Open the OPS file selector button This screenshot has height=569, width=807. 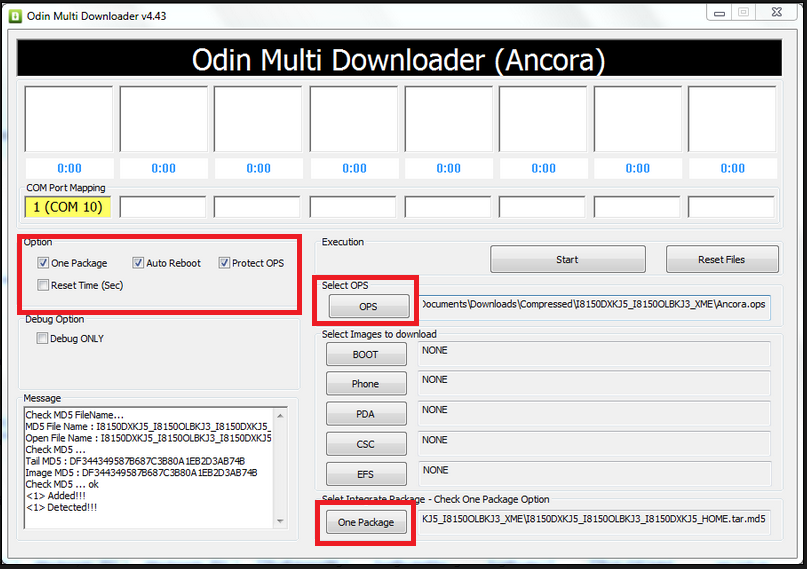[x=369, y=307]
